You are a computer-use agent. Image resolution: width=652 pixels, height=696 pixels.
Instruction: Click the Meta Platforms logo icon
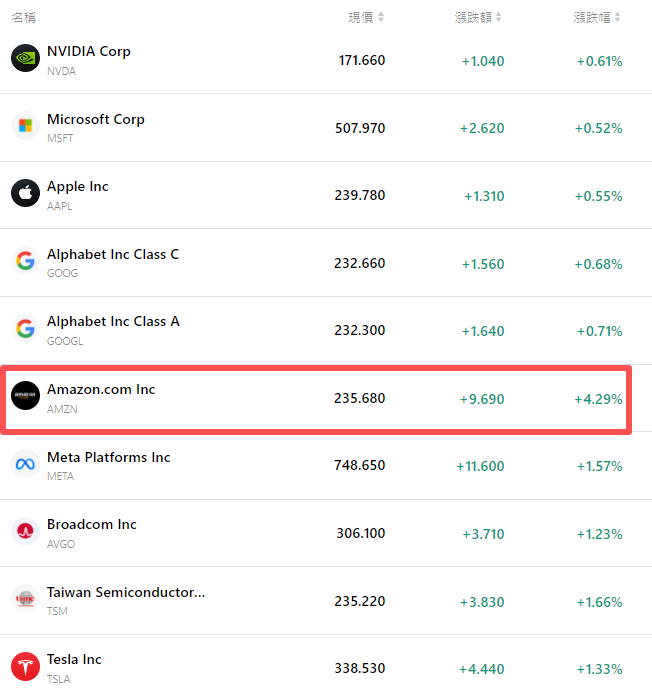(x=25, y=464)
